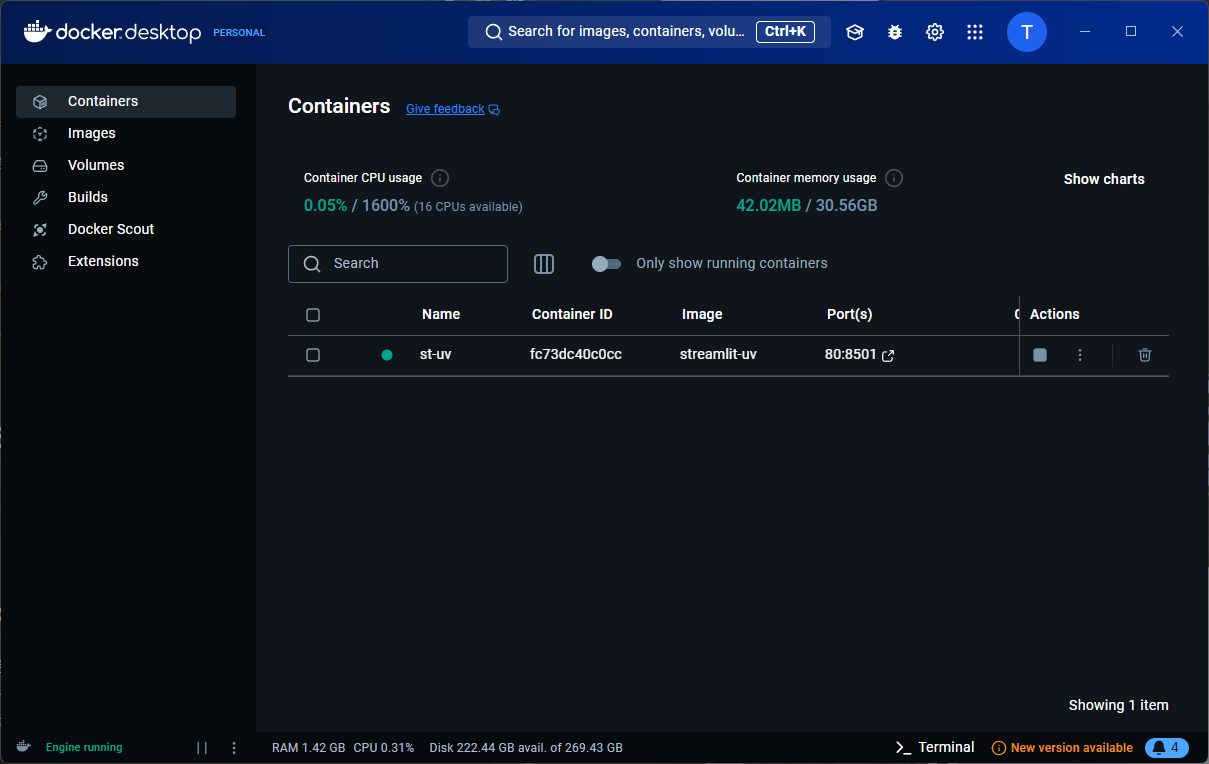Open notifications showing 4 alerts

point(1166,747)
